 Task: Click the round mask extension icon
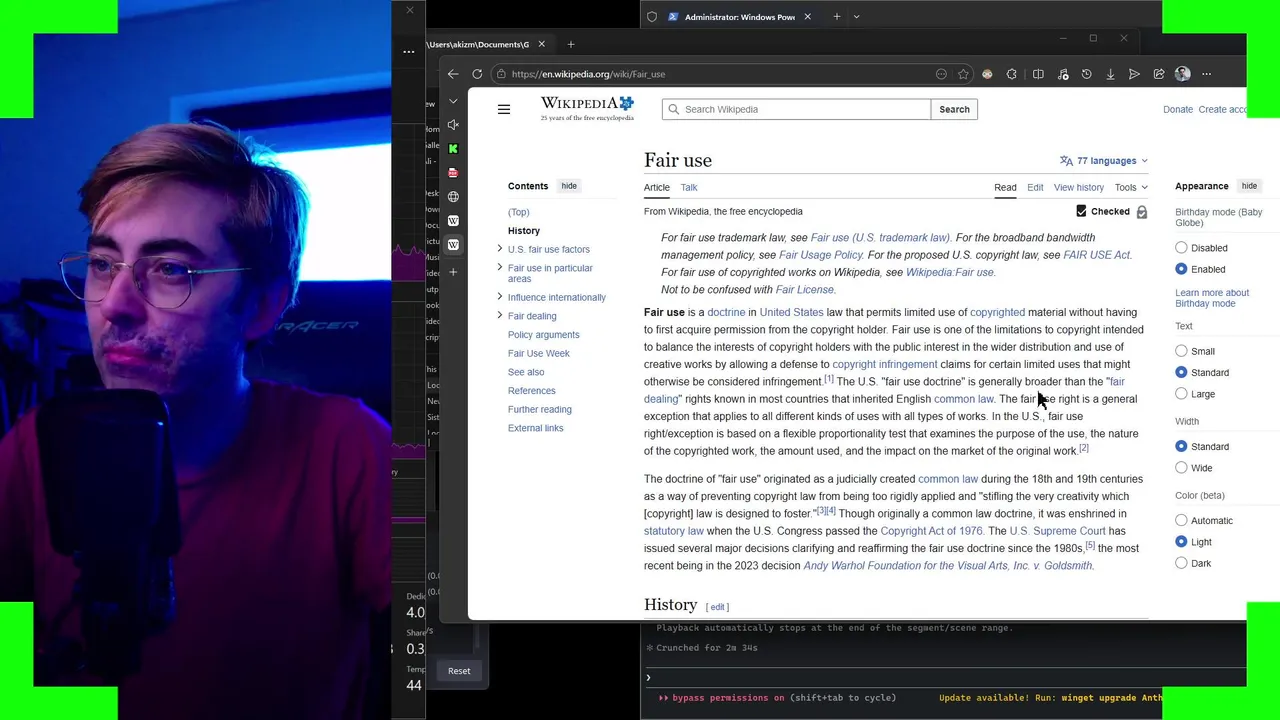(x=987, y=74)
